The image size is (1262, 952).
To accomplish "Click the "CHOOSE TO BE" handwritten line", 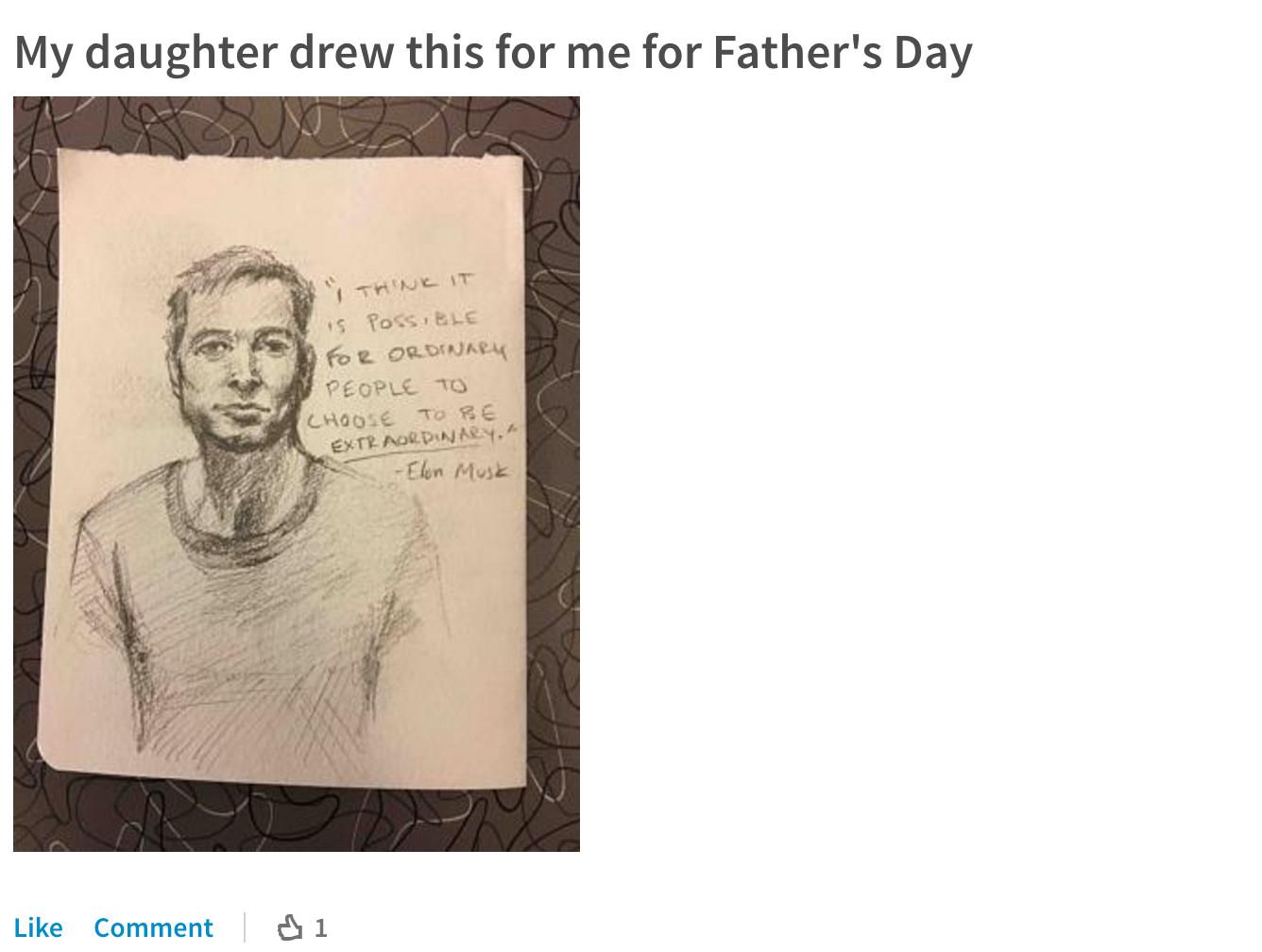I will click(x=402, y=416).
